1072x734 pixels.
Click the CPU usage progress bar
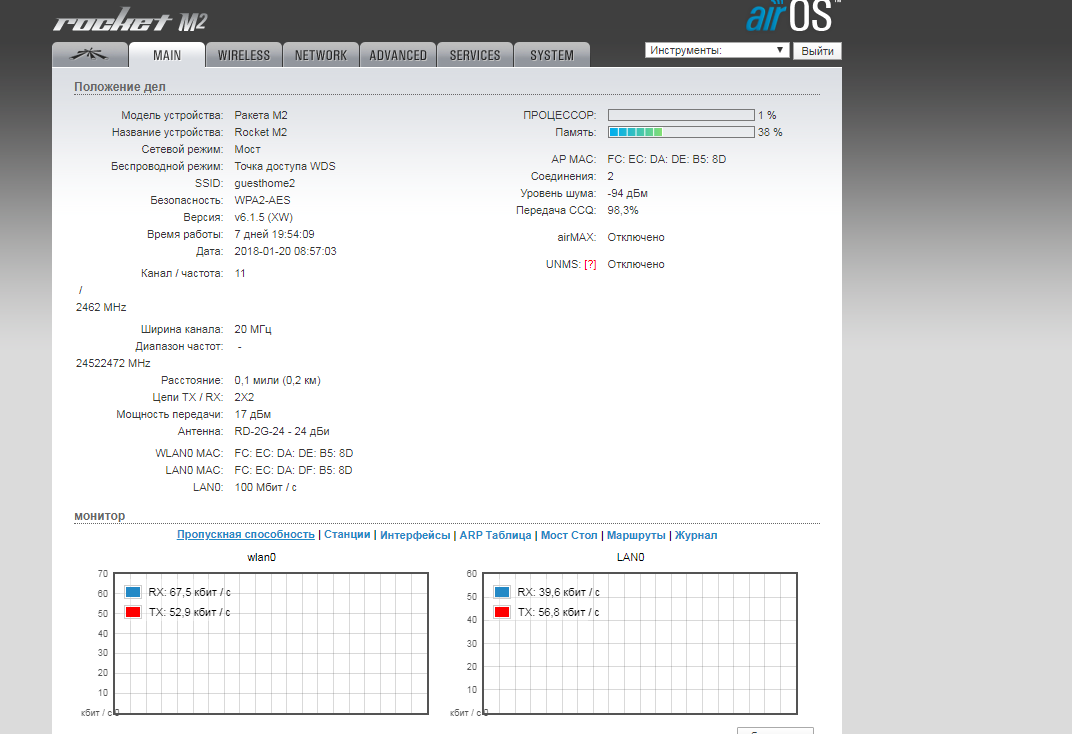681,115
